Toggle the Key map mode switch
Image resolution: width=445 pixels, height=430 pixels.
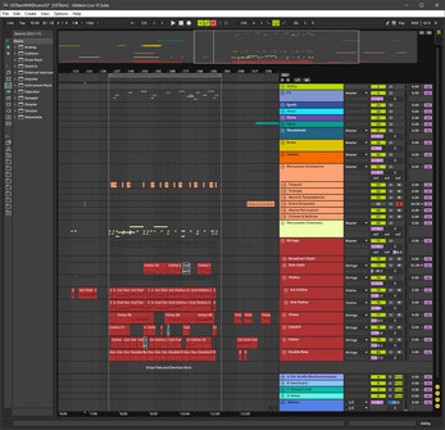point(402,23)
